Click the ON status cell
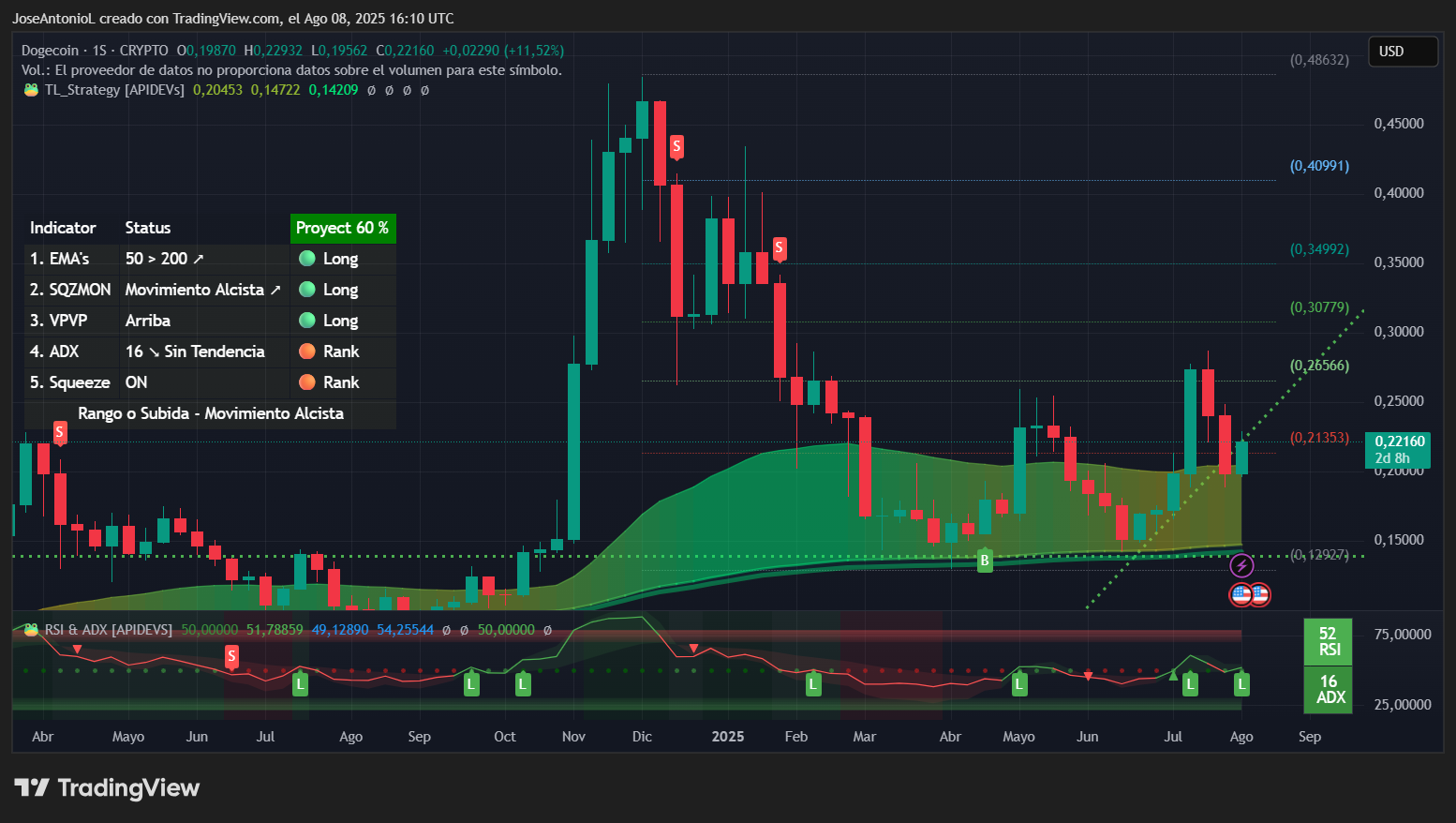 coord(137,382)
